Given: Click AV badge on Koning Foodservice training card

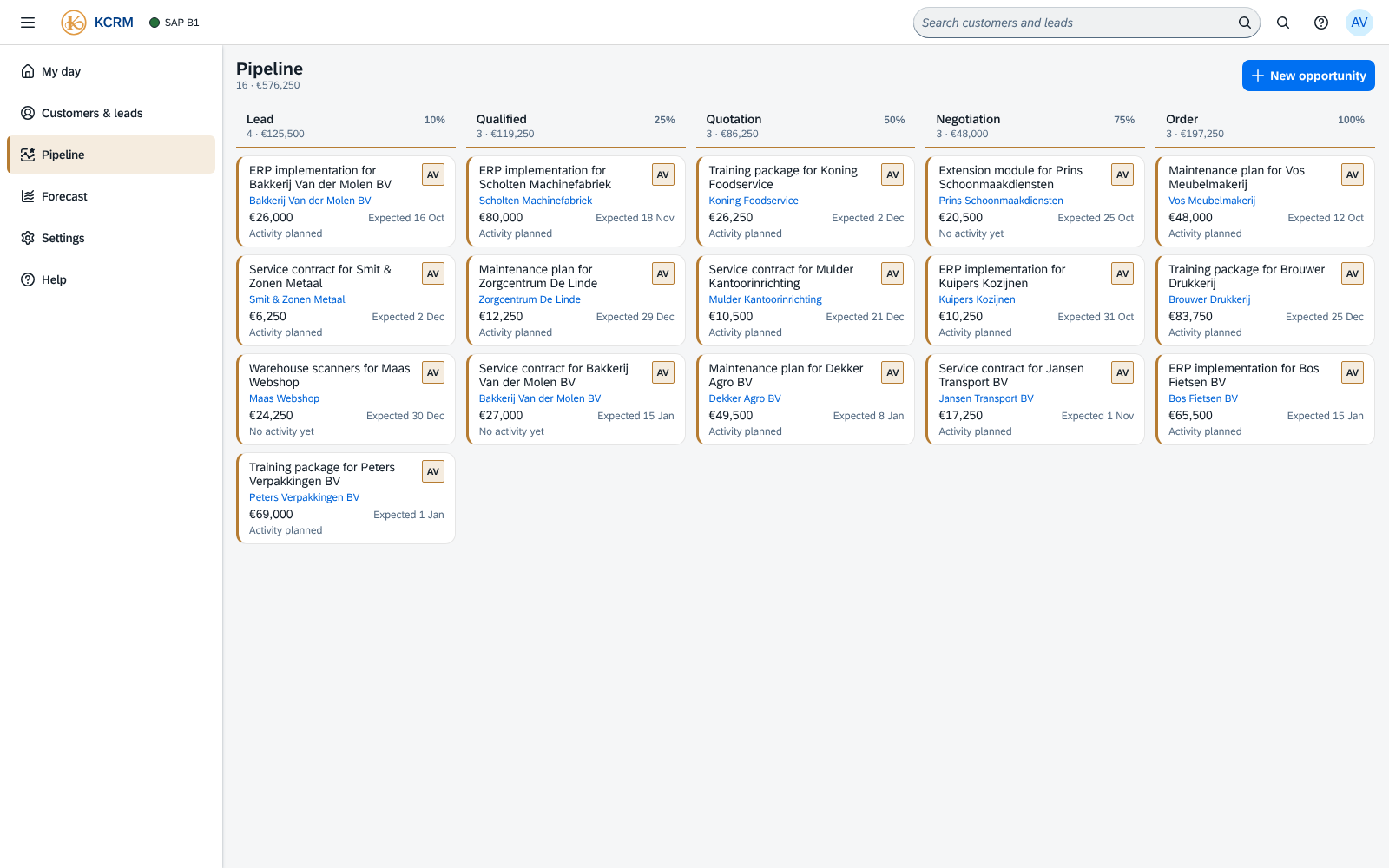Looking at the screenshot, I should point(892,174).
